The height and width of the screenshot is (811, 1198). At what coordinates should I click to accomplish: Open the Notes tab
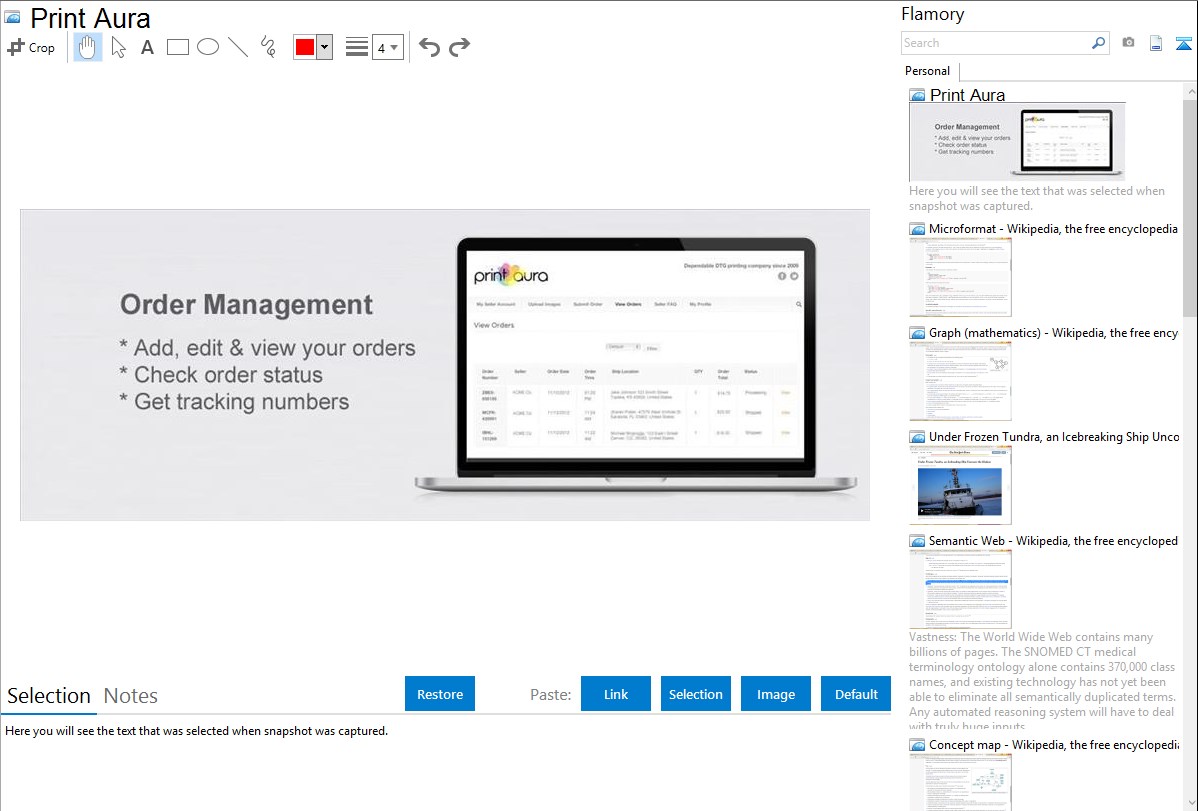coord(131,696)
